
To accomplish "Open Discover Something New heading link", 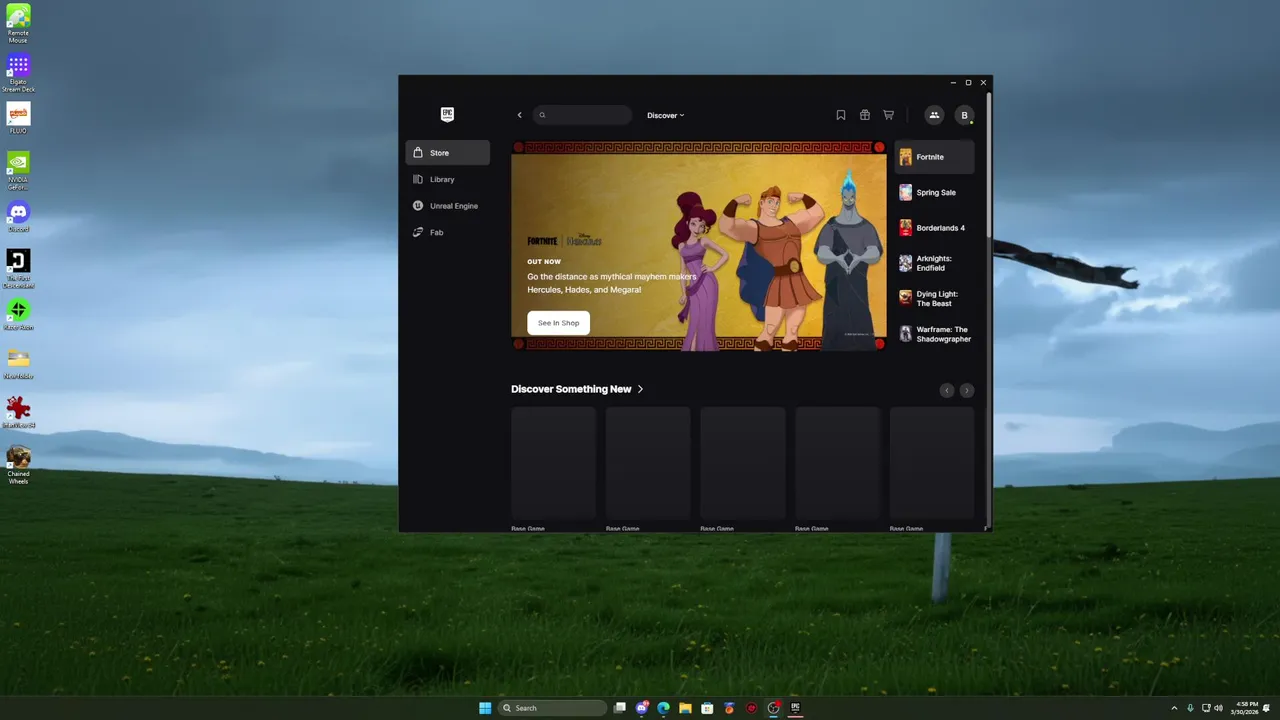I will pos(577,389).
